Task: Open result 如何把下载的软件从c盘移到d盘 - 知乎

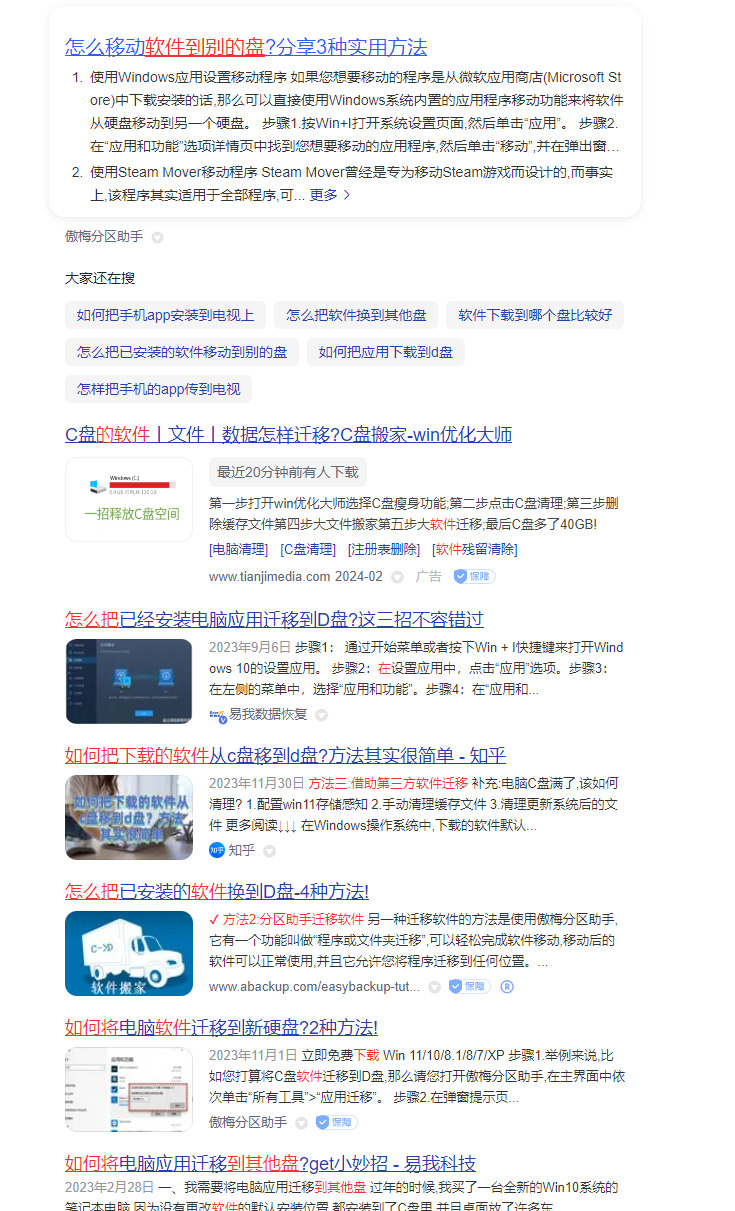Action: click(x=285, y=755)
